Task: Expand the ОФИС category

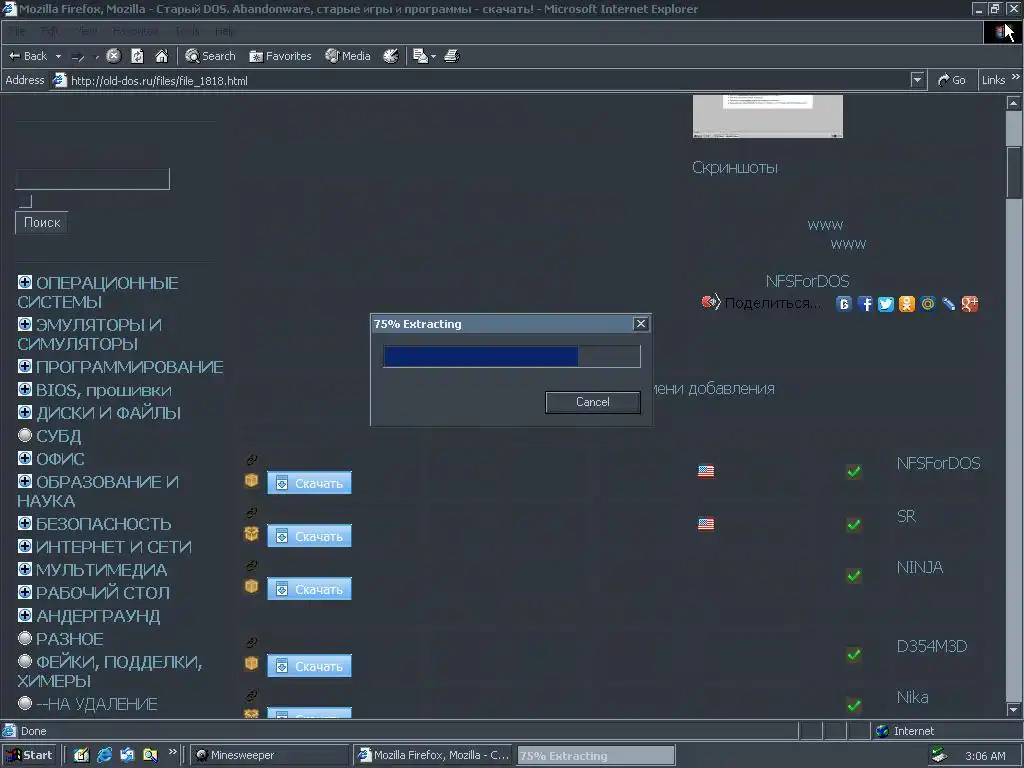Action: tap(25, 458)
